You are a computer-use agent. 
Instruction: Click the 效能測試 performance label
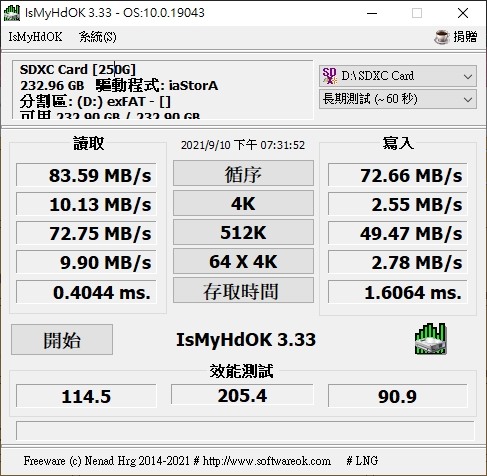241,371
